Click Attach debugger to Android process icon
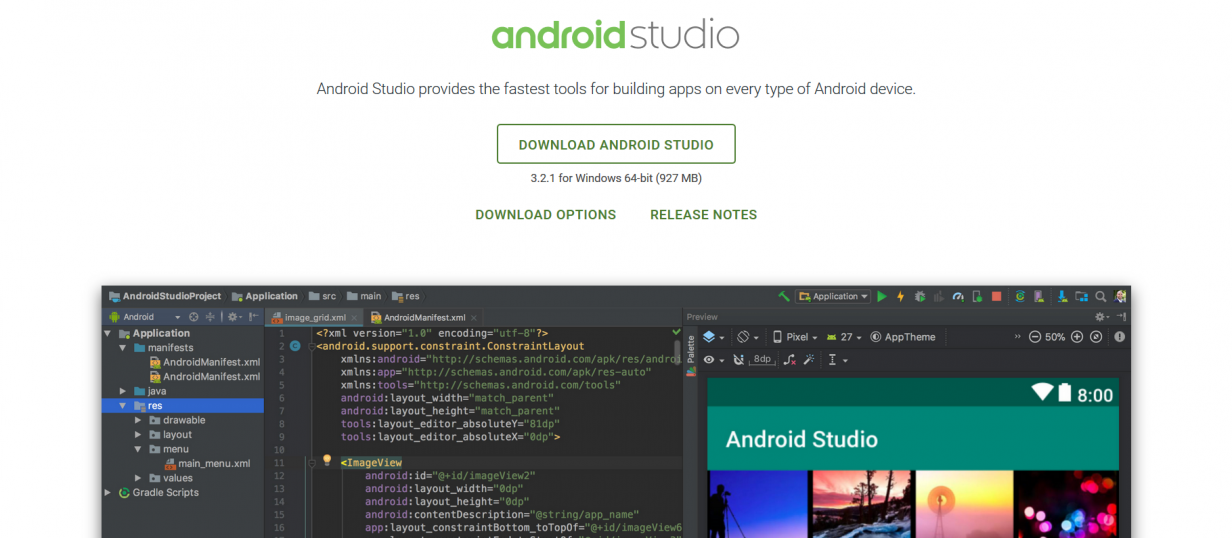This screenshot has width=1232, height=538. pos(977,297)
